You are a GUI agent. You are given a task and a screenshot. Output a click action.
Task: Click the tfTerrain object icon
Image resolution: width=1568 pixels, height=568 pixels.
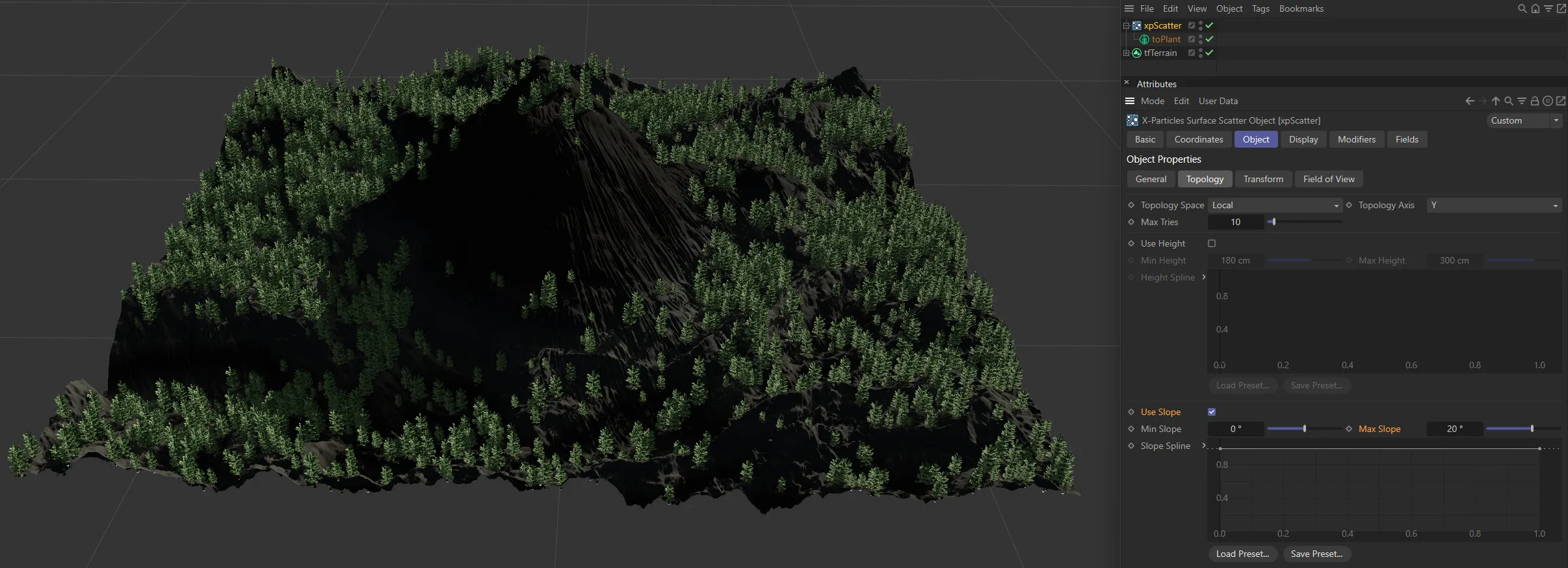[1137, 53]
